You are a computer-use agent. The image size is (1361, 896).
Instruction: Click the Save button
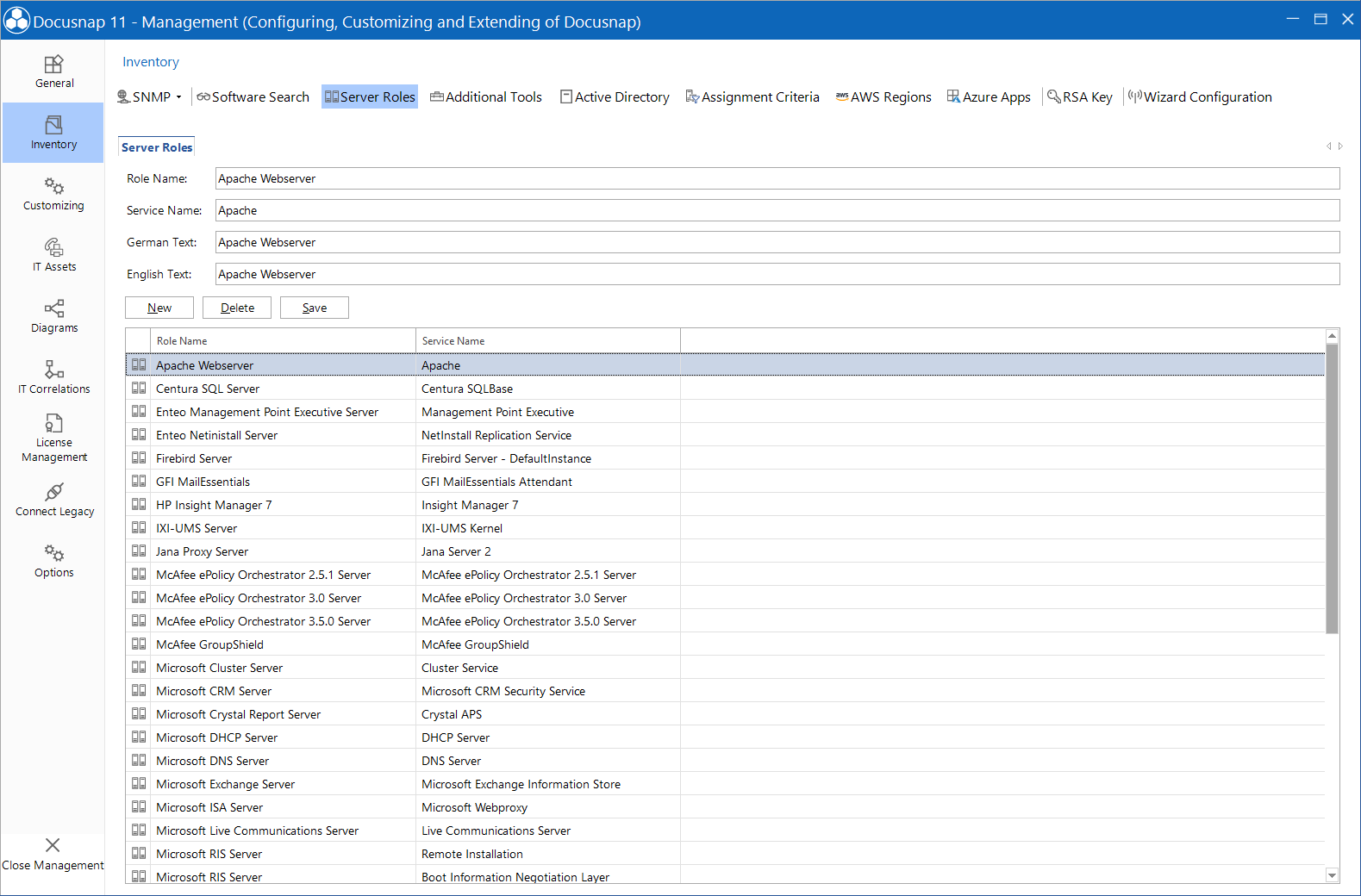[315, 308]
